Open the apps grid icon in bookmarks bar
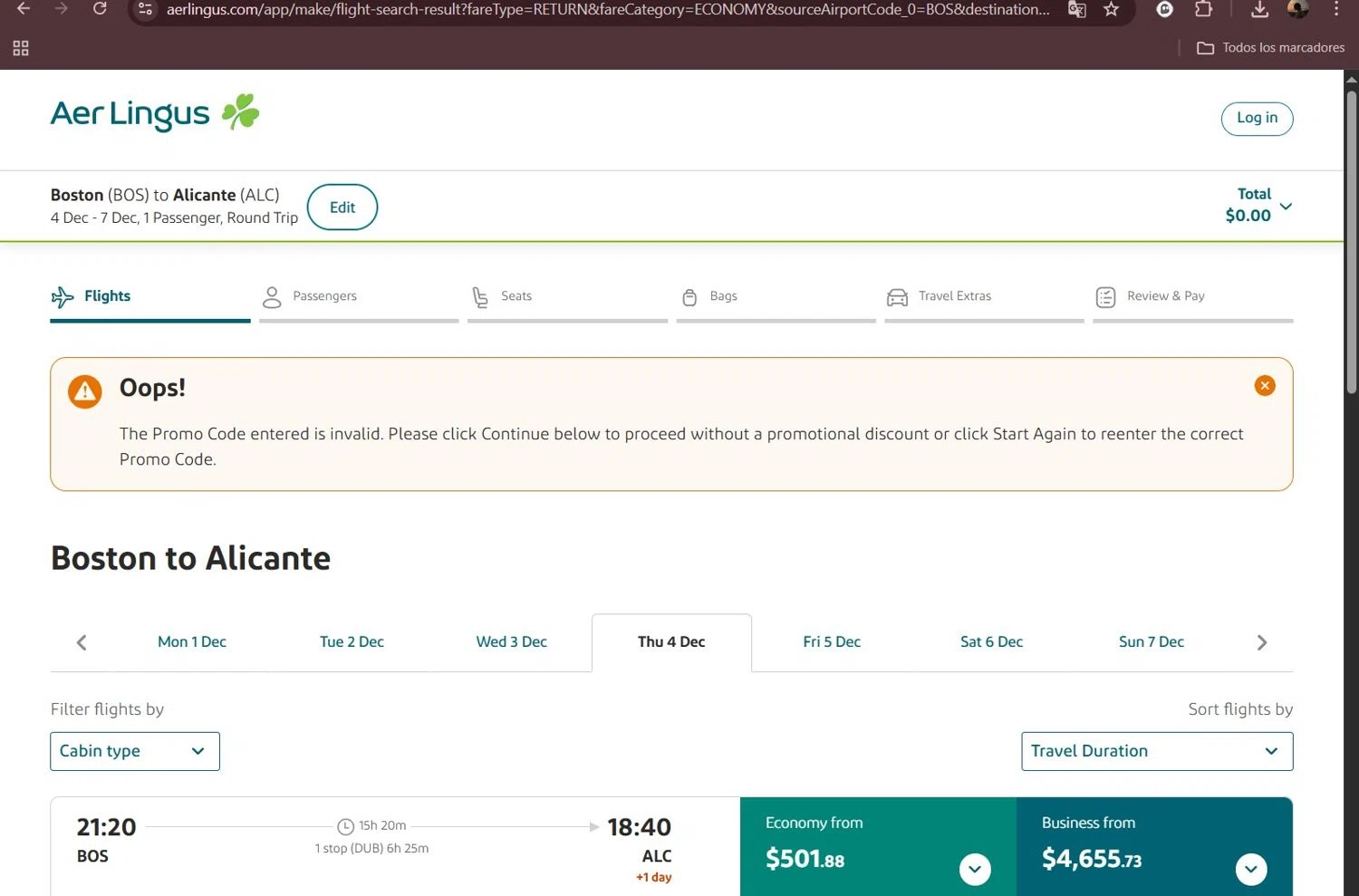This screenshot has height=896, width=1359. 21,48
